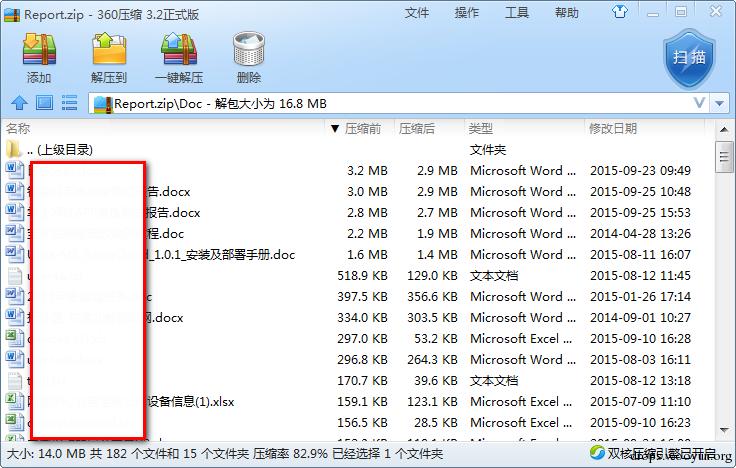Click the 修改日期 column header
The width and height of the screenshot is (736, 468).
tap(613, 128)
